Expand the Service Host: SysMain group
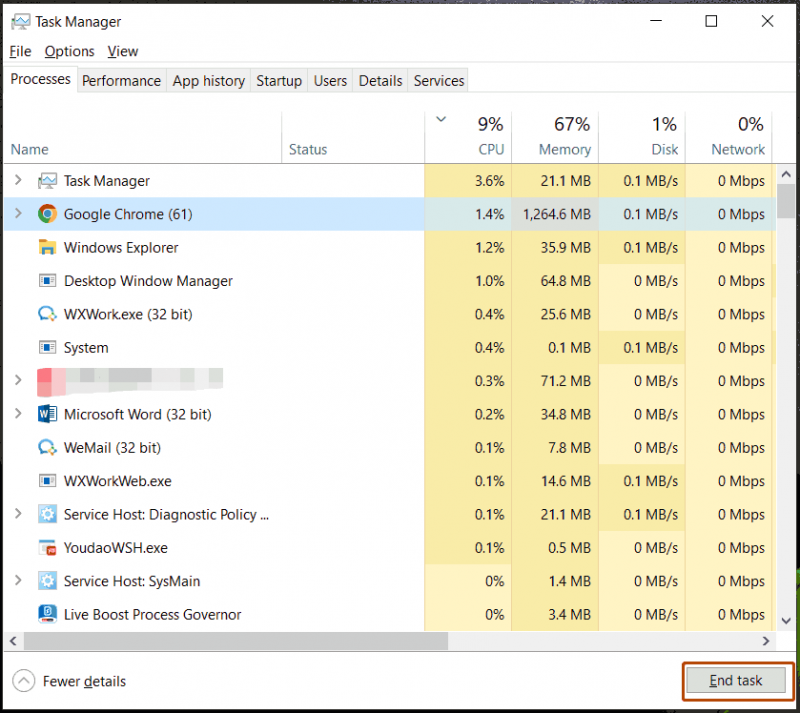 tap(18, 580)
